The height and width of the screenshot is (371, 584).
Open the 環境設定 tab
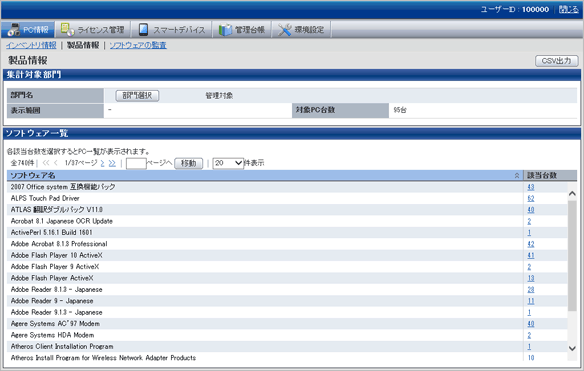coord(301,29)
